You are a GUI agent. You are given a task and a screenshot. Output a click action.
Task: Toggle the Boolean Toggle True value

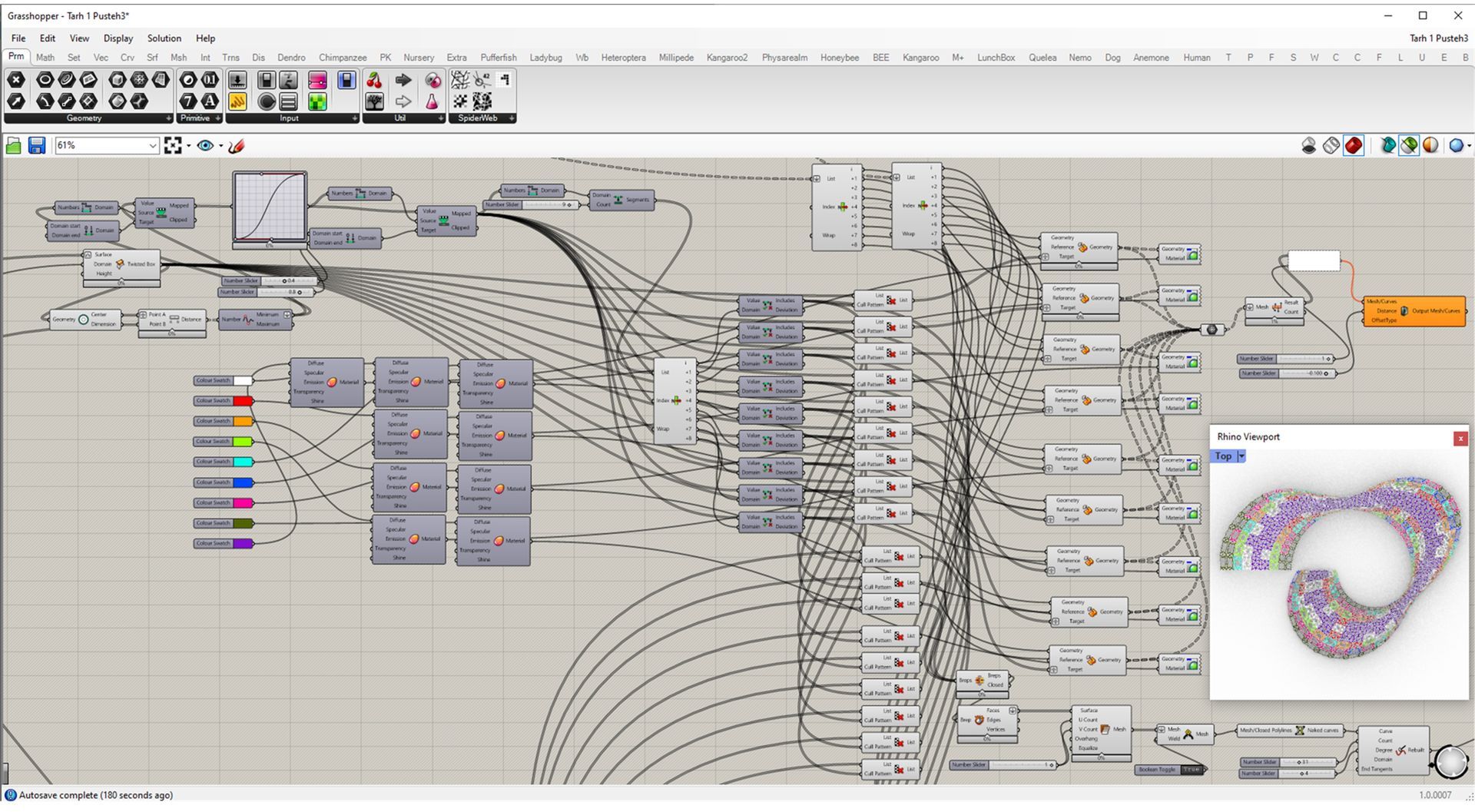coord(1191,769)
